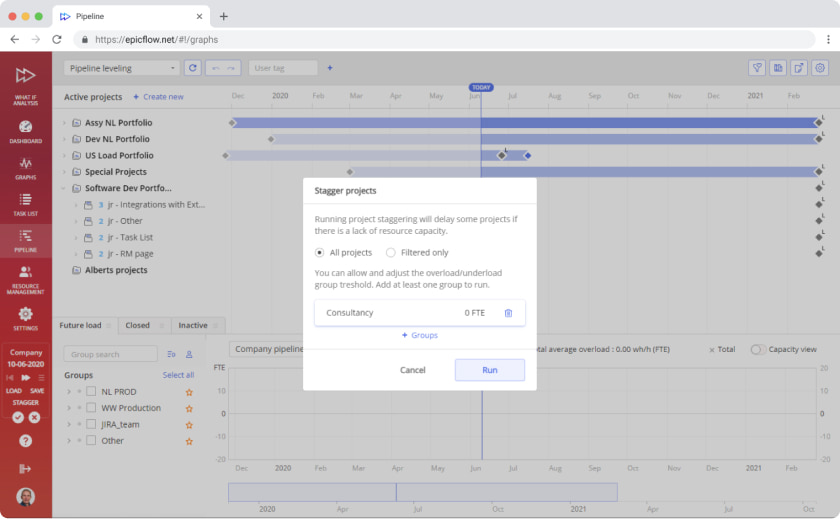Viewport: 840px width, 519px height.
Task: Click the timeline range slider at bottom
Action: (423, 492)
